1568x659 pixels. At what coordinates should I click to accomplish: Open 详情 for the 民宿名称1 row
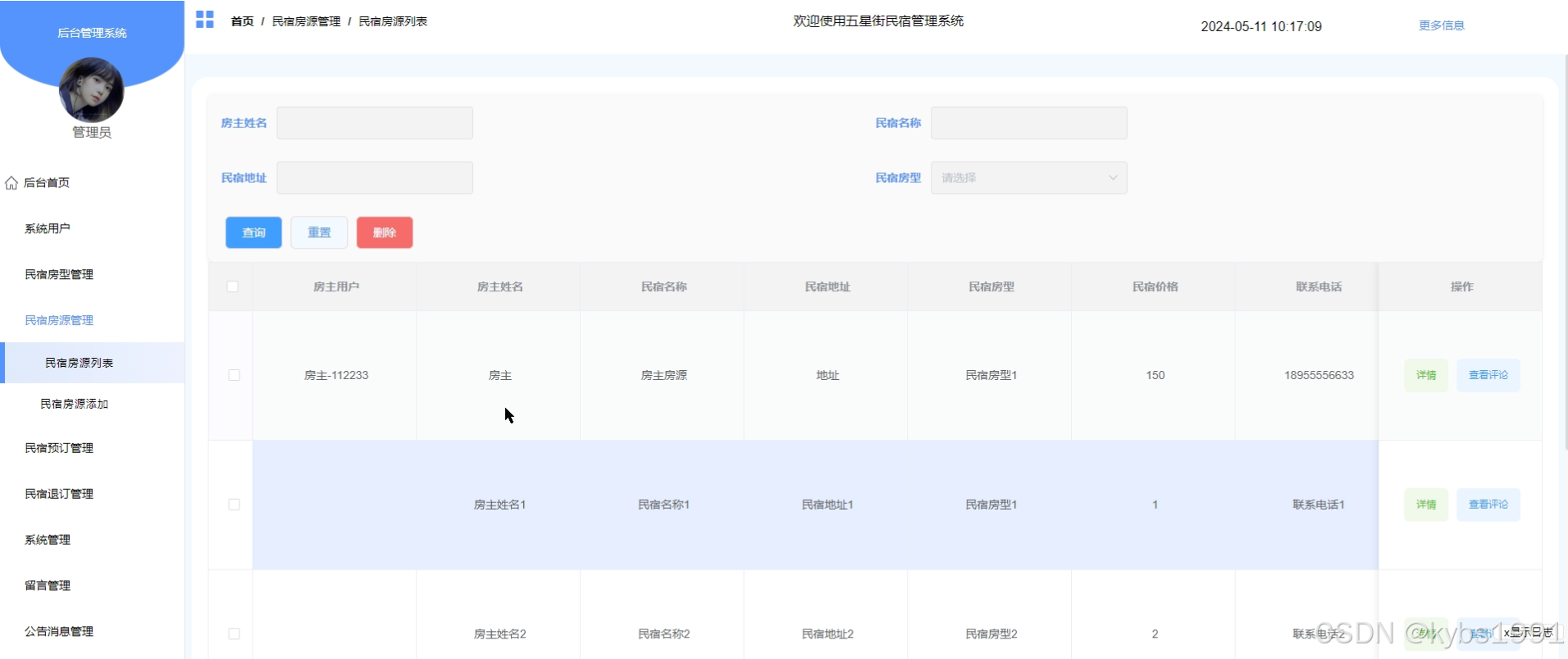pyautogui.click(x=1426, y=505)
